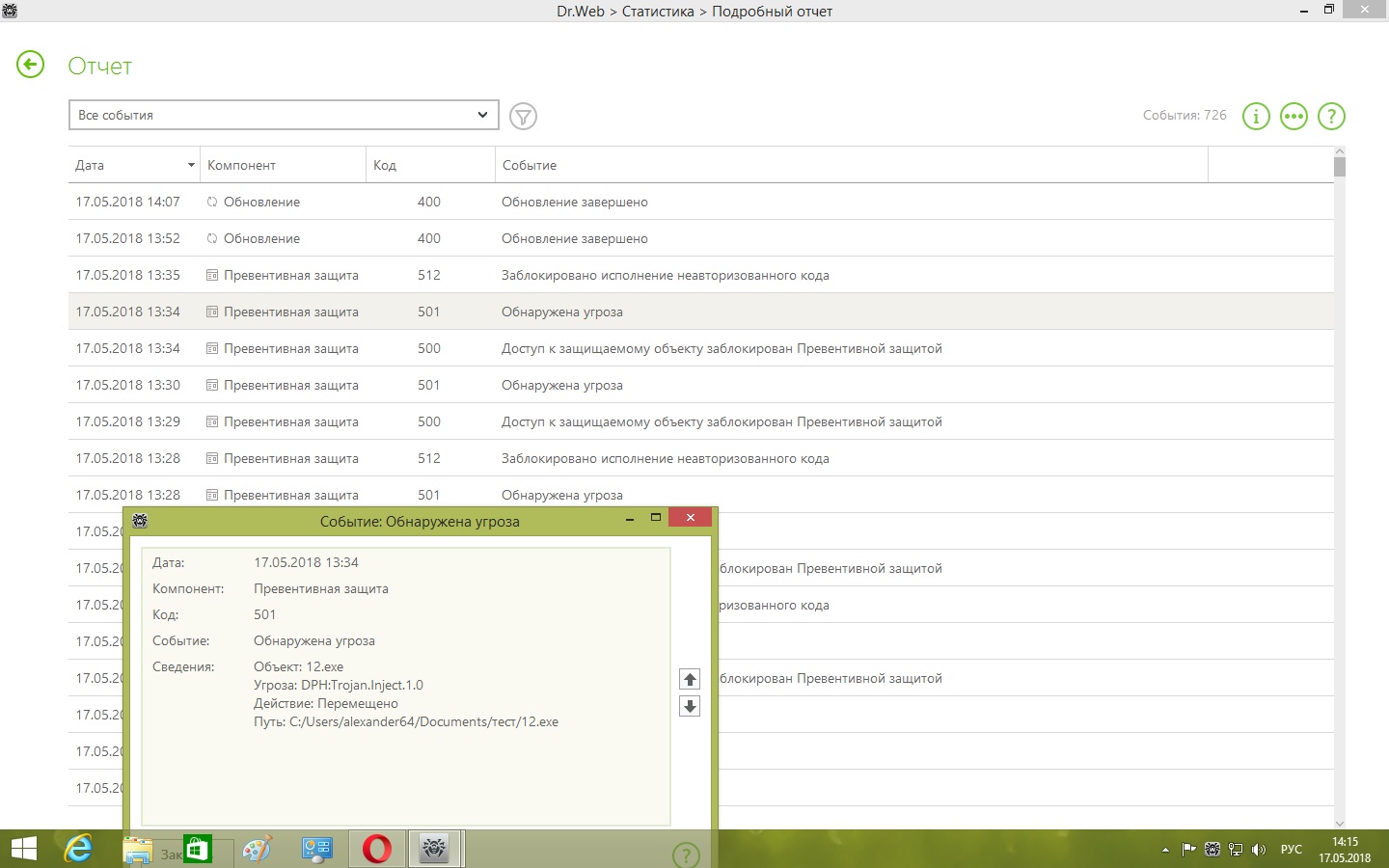Click the Dr.Web spider taskbar icon
This screenshot has height=868, width=1389.
coord(435,849)
